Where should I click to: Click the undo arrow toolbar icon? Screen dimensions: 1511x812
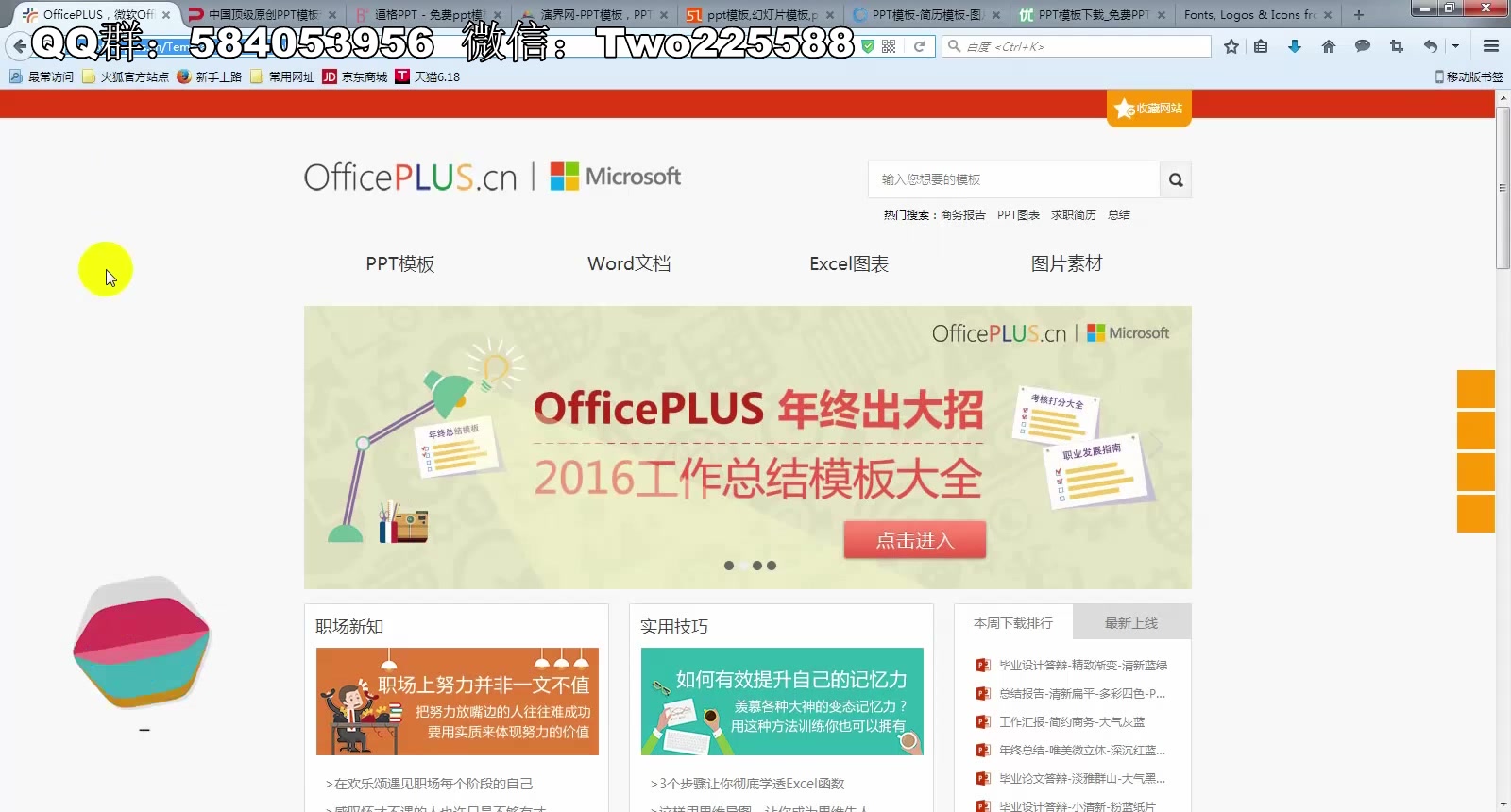tap(1431, 46)
